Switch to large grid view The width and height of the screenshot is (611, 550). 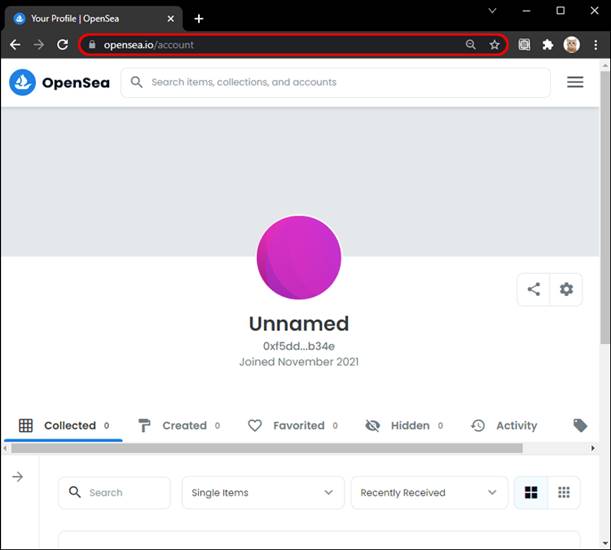531,492
